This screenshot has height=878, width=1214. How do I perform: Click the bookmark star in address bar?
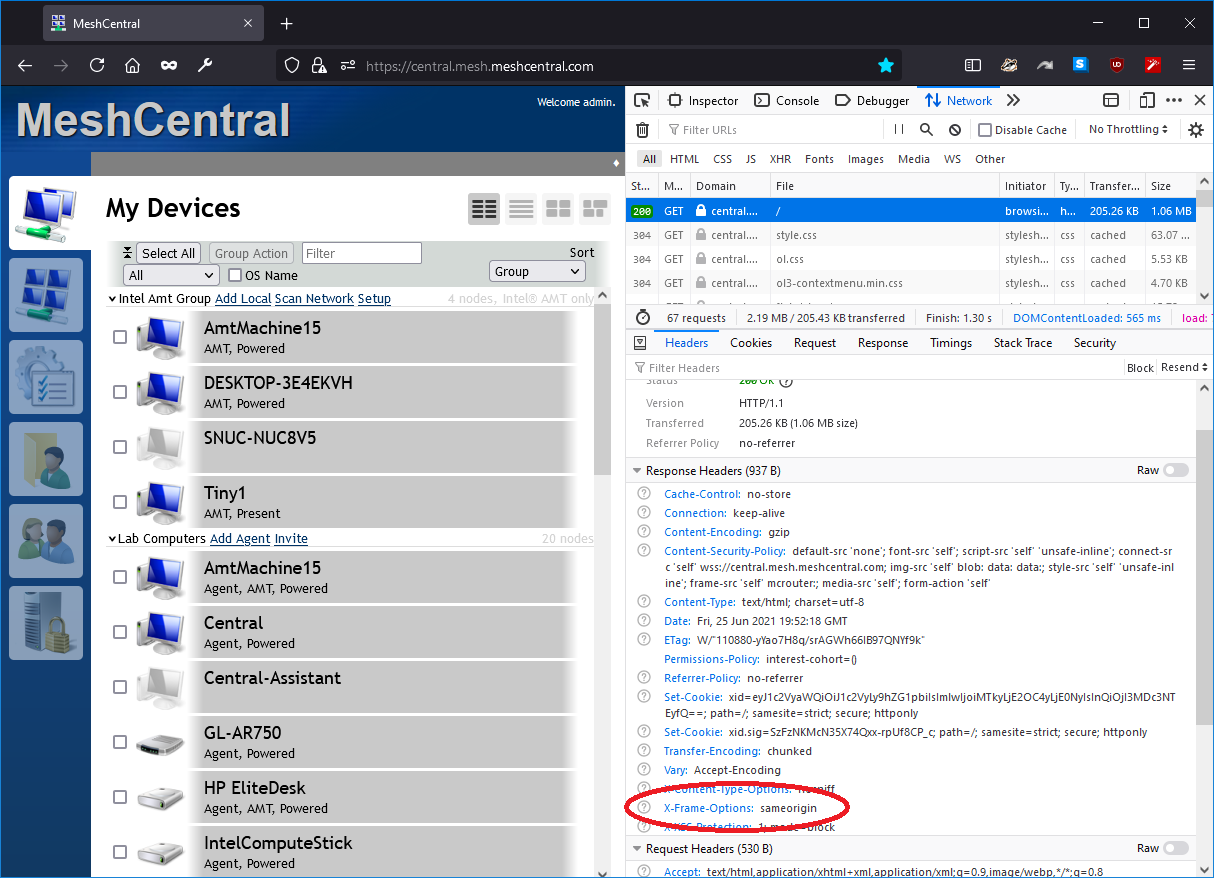click(886, 66)
